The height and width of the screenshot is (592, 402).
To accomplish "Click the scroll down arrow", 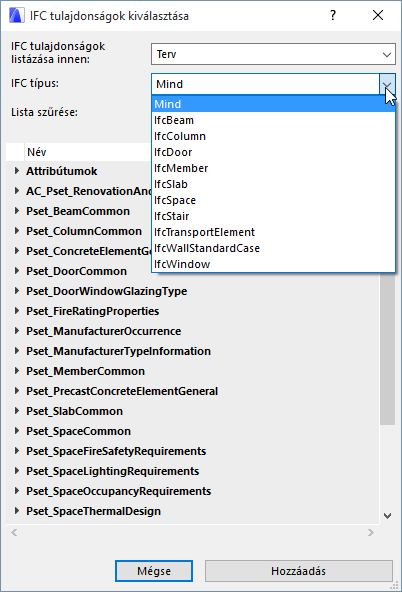I will pos(387,516).
